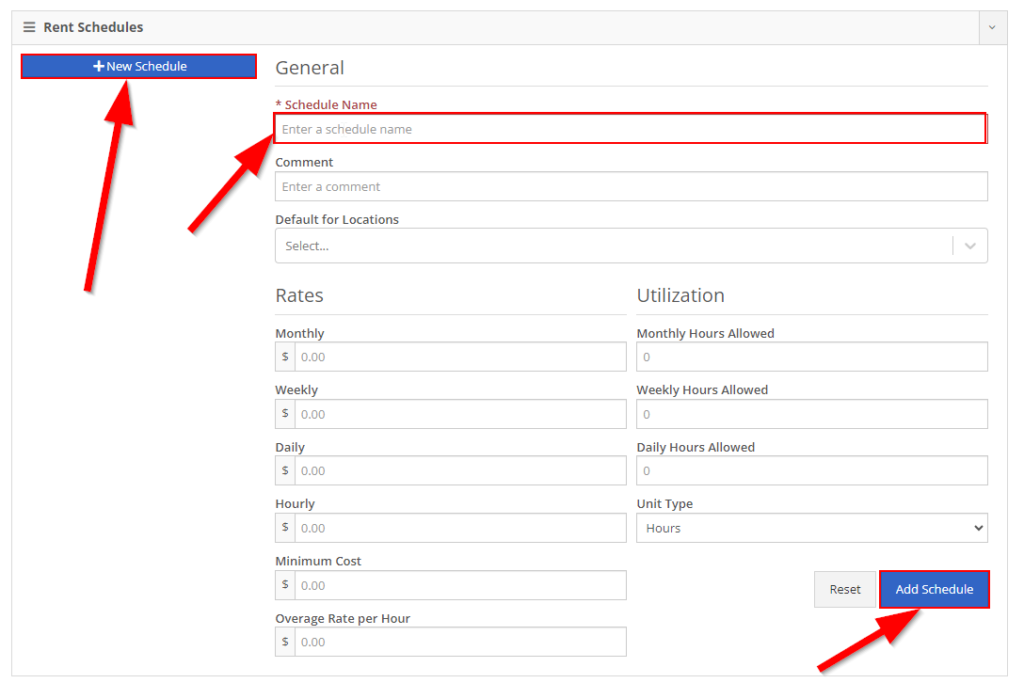This screenshot has width=1024, height=683.
Task: Click the New Schedule button
Action: click(138, 66)
